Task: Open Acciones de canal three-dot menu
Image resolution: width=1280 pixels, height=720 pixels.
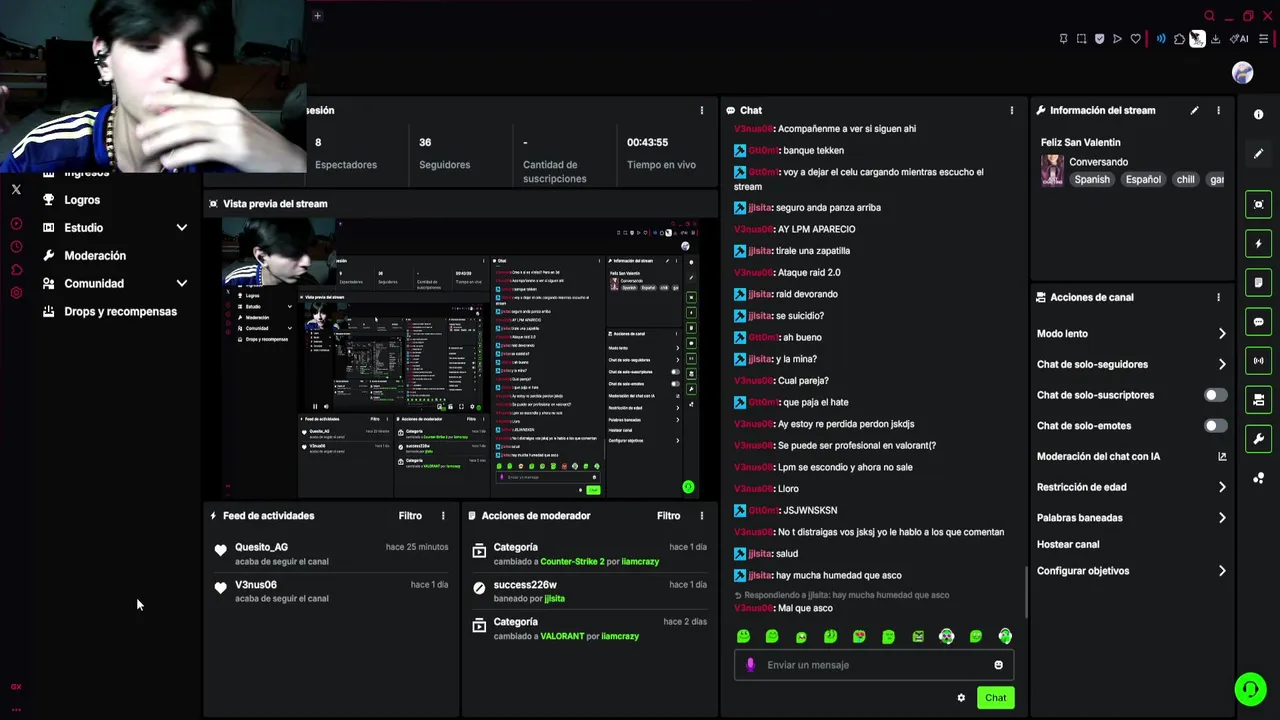Action: [x=1218, y=297]
